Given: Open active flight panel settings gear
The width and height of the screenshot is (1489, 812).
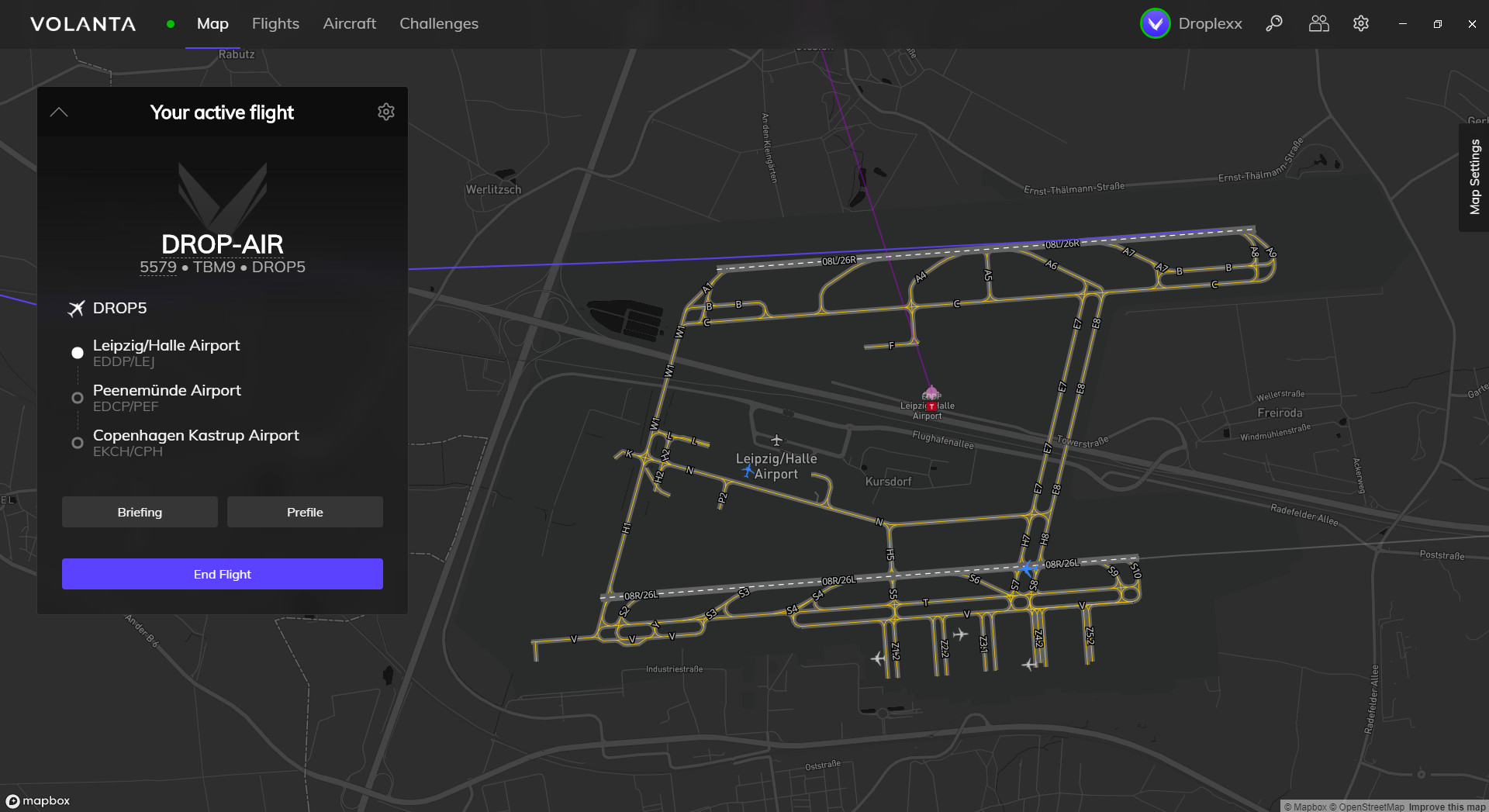Looking at the screenshot, I should [386, 112].
